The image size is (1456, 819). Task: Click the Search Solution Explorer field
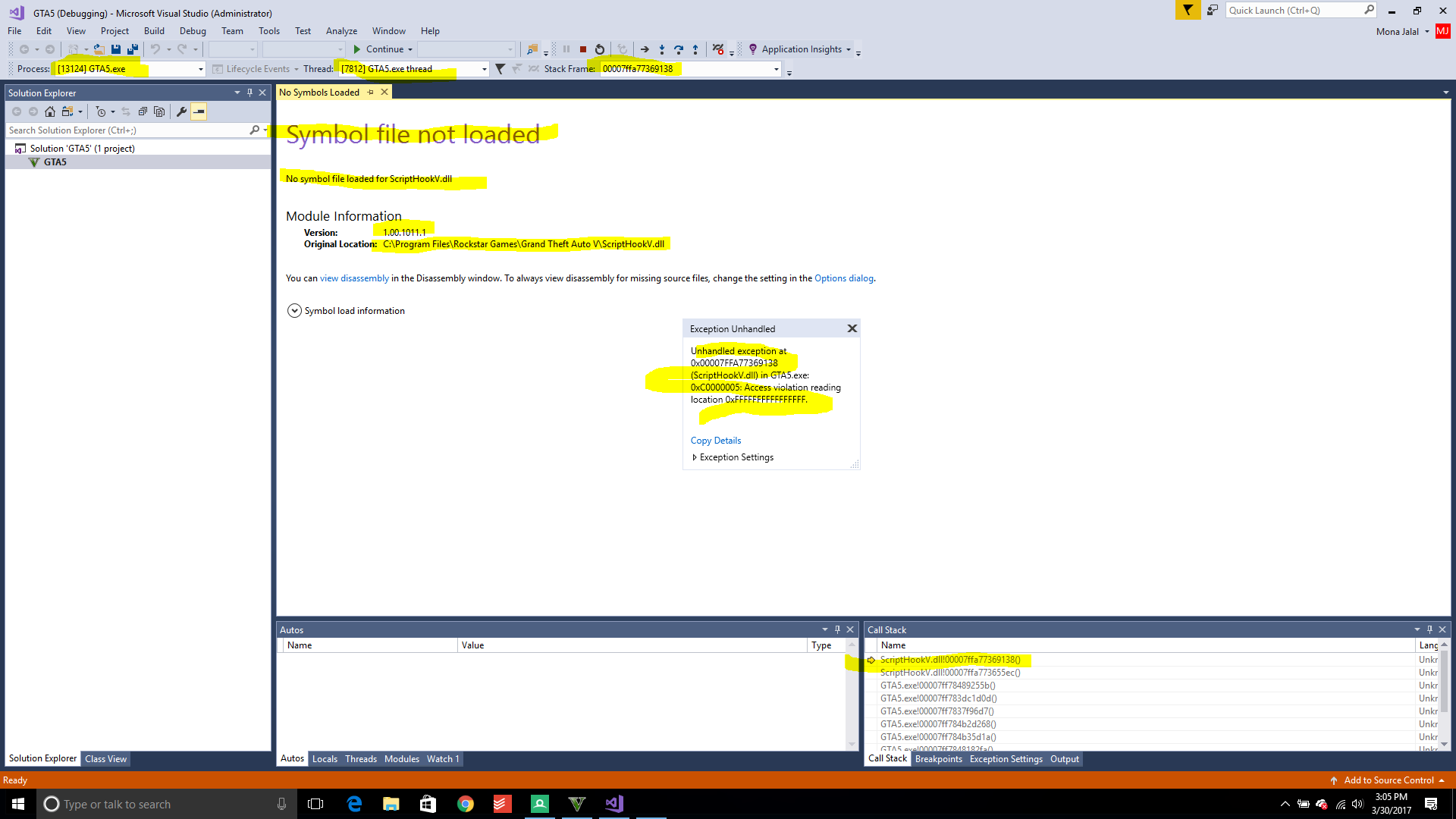[127, 130]
